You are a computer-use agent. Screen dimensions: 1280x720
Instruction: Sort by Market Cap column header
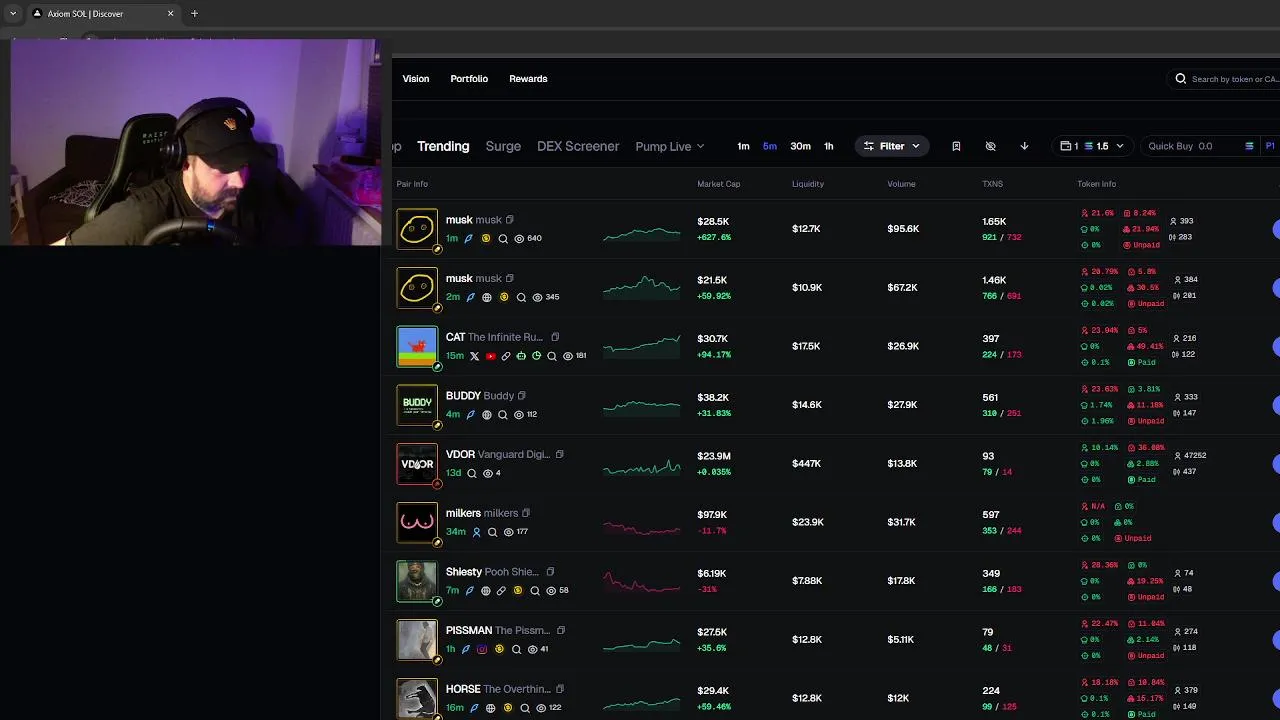coord(719,184)
